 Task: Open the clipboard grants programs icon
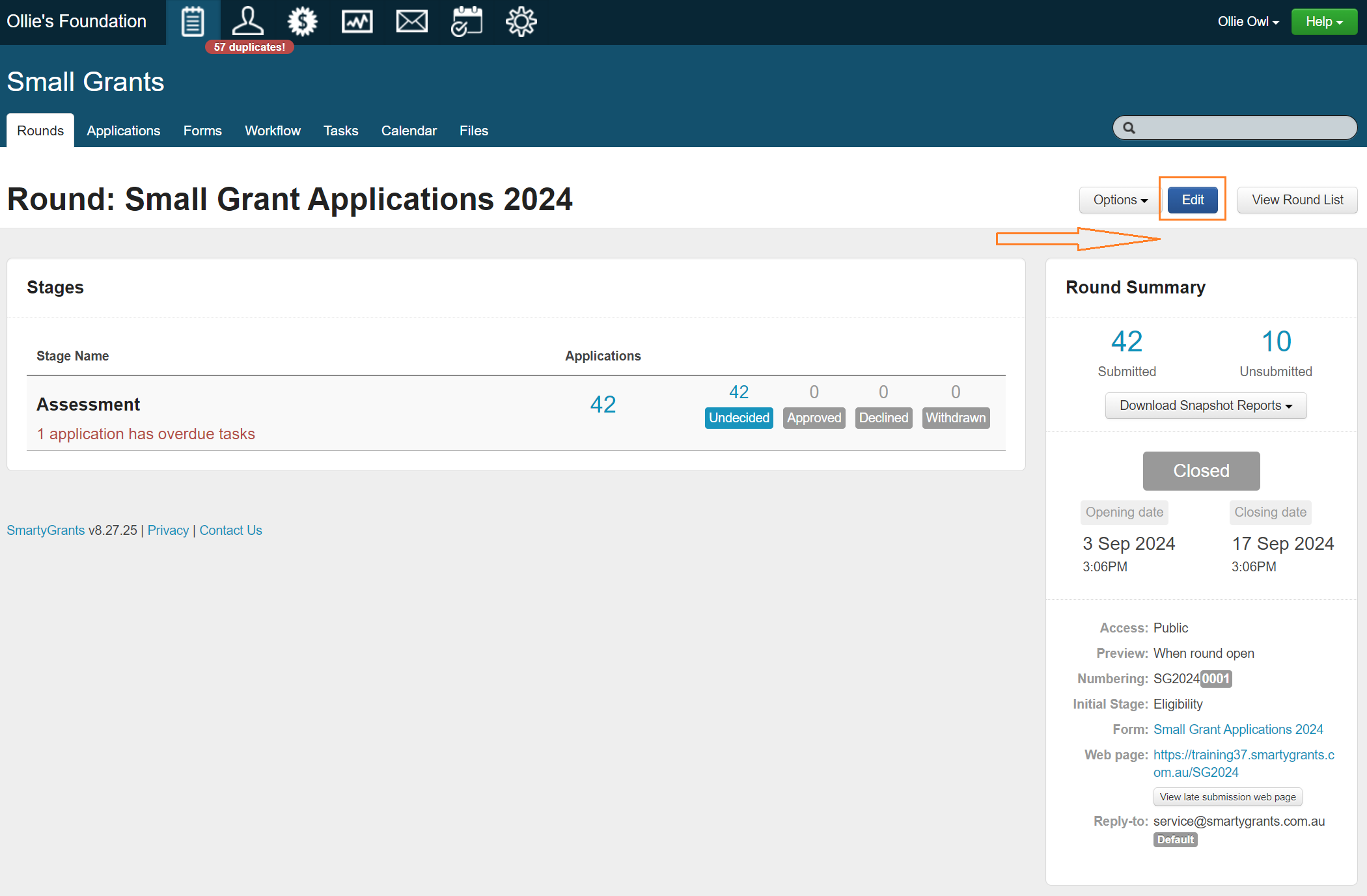[x=193, y=22]
